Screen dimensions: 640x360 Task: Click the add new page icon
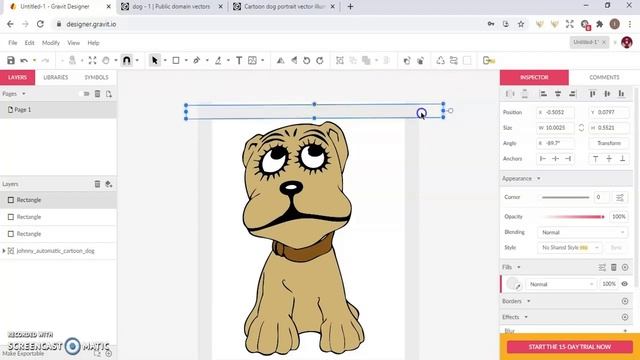[109, 94]
